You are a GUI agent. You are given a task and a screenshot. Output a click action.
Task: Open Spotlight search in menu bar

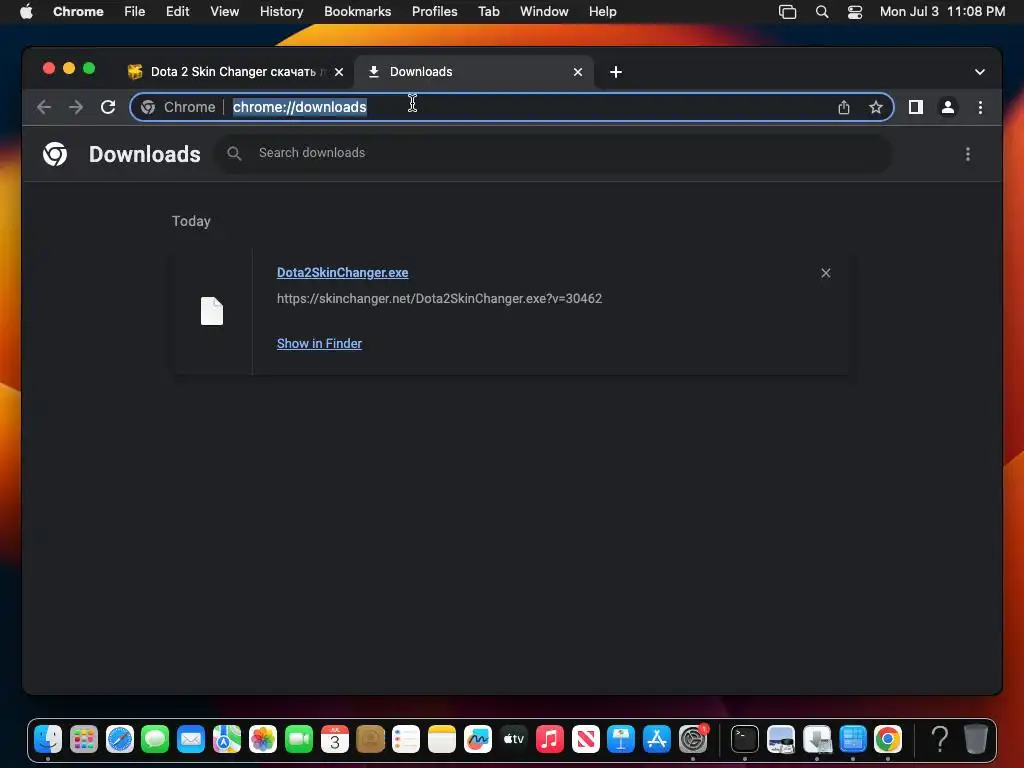[822, 12]
